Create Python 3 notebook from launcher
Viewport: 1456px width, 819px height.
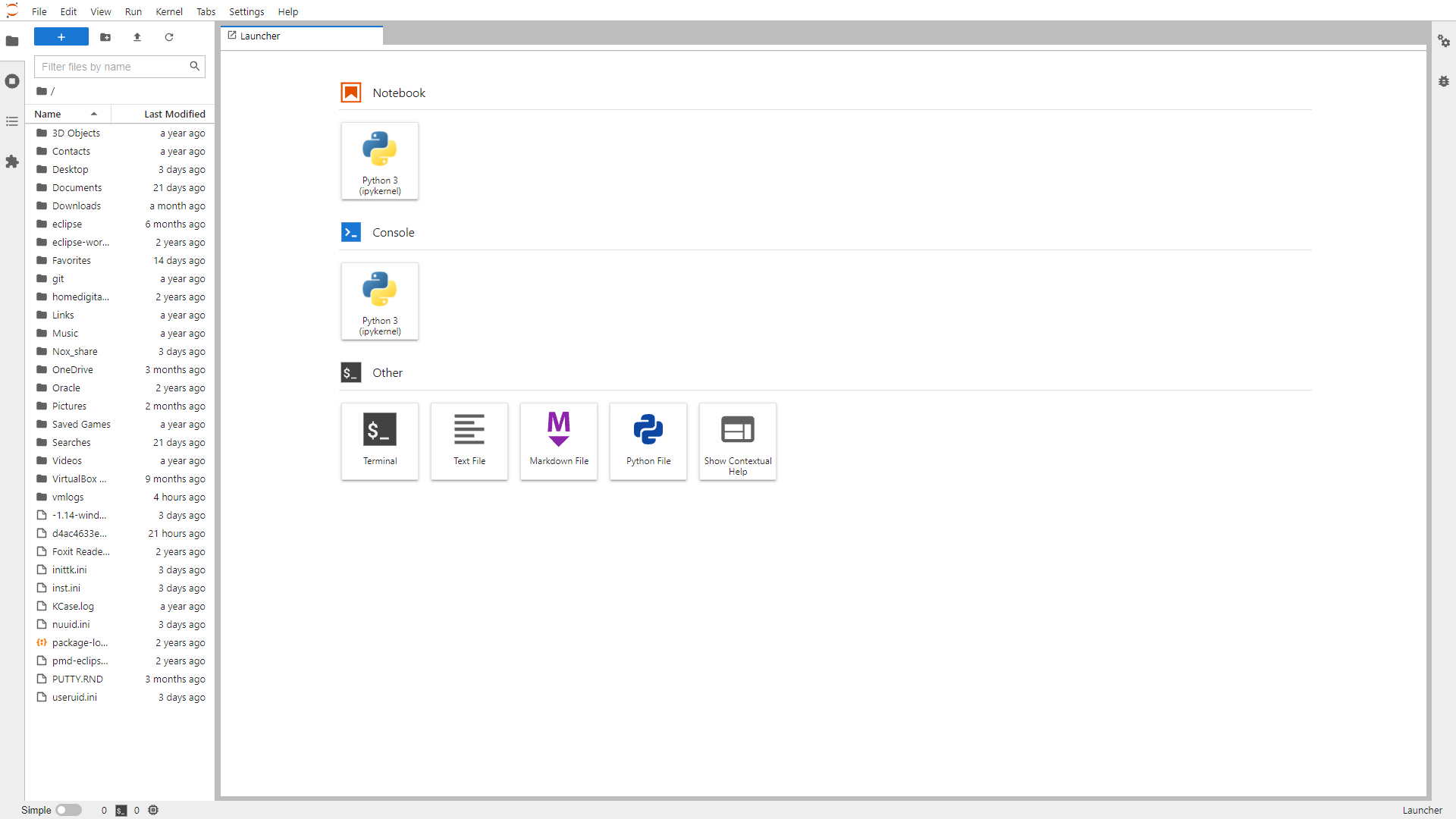380,161
